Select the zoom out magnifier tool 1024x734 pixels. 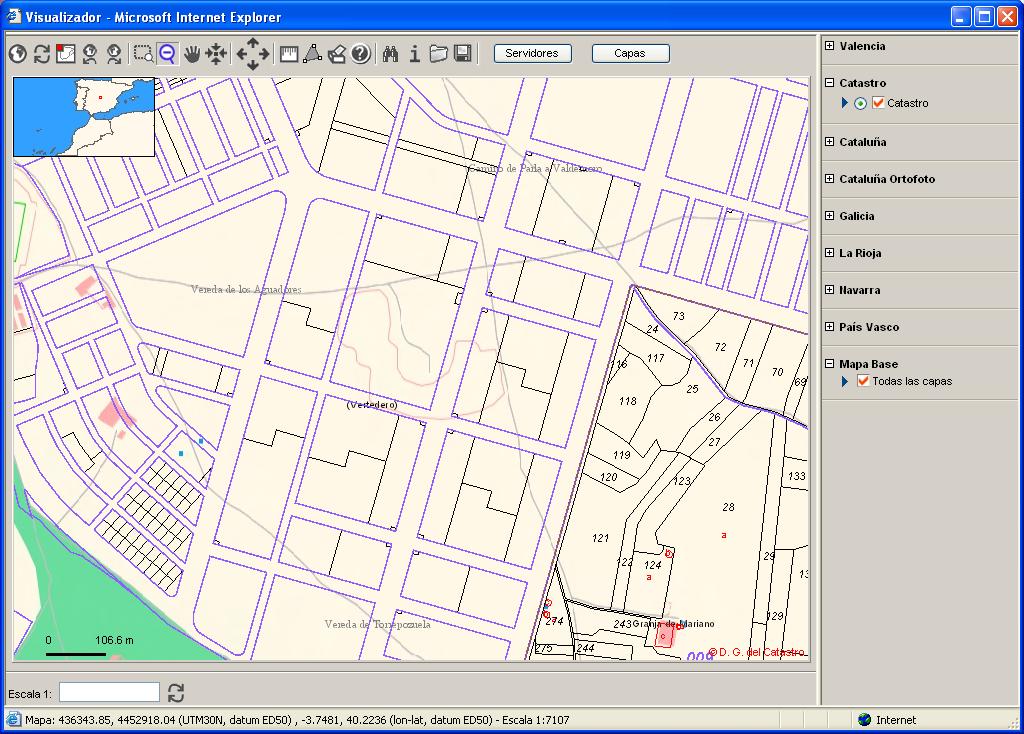(167, 54)
